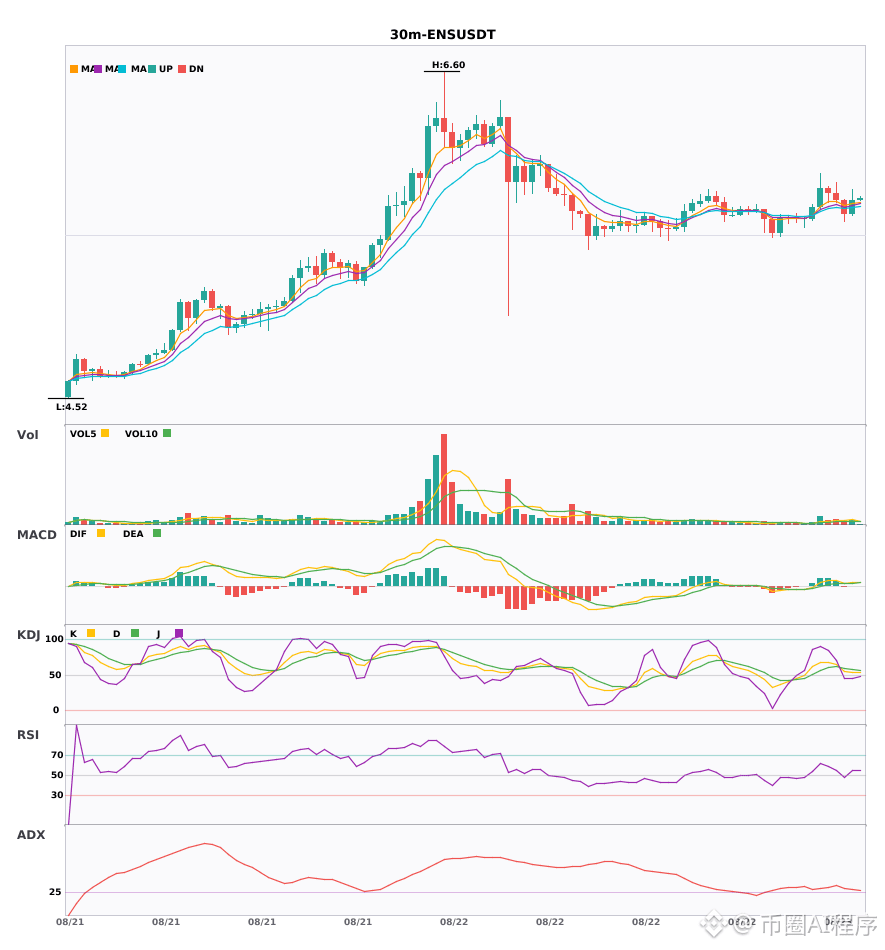Click the purple MA legend swatch

pos(98,69)
